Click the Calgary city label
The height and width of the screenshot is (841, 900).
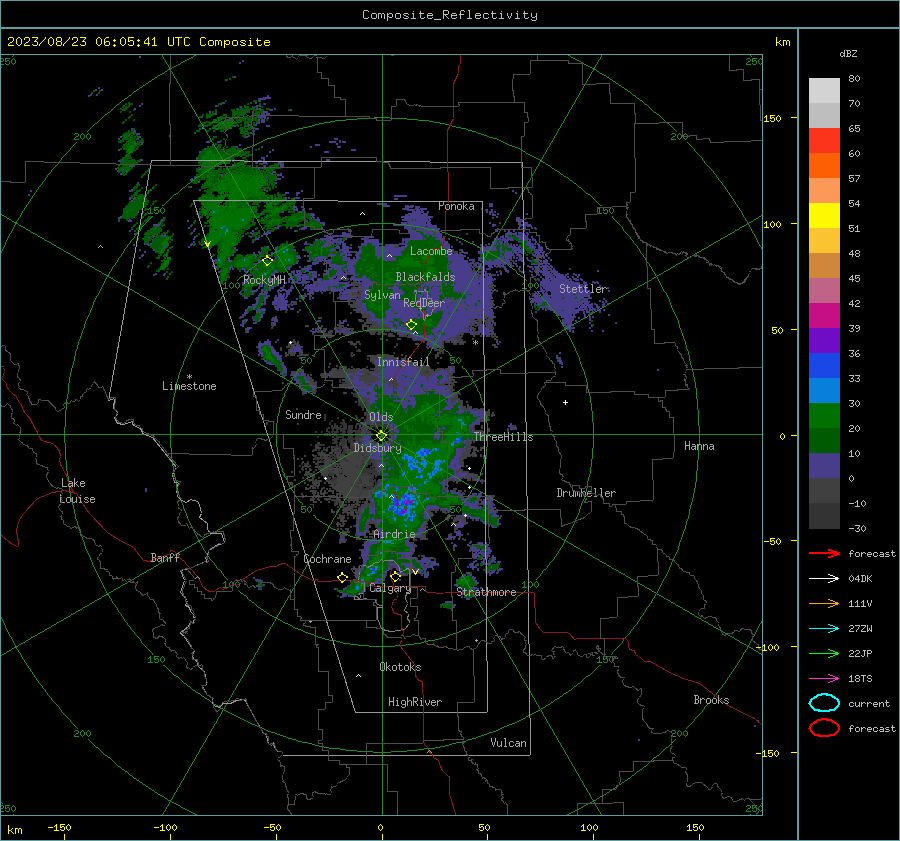390,588
